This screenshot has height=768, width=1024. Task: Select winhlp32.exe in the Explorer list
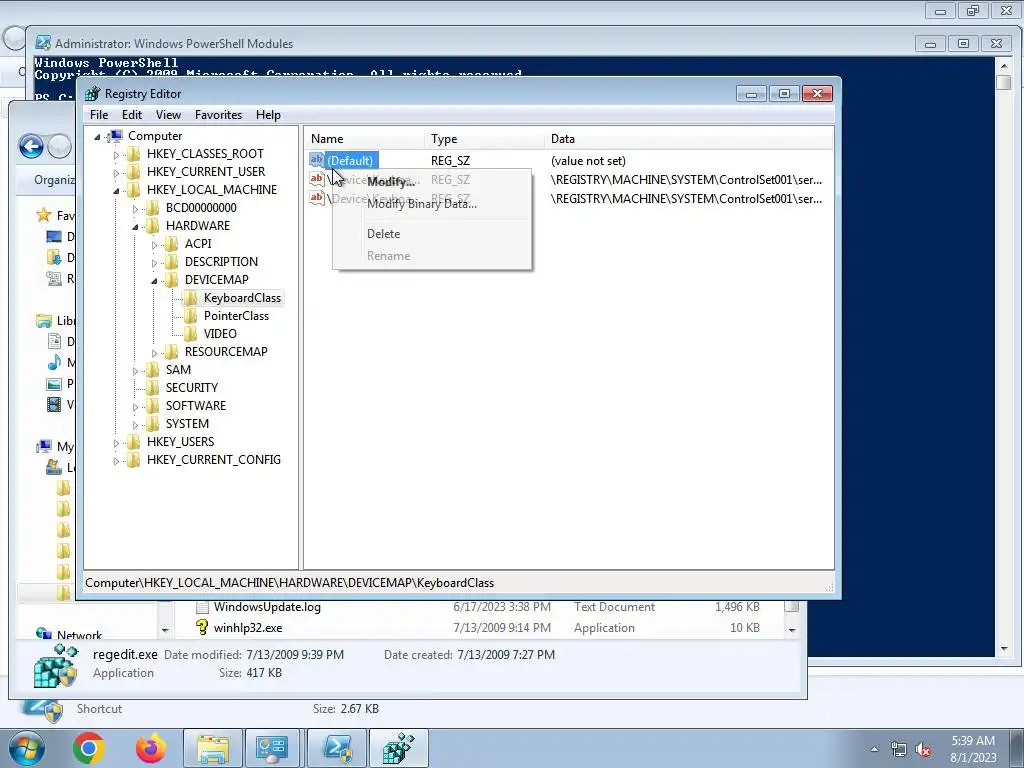coord(248,628)
